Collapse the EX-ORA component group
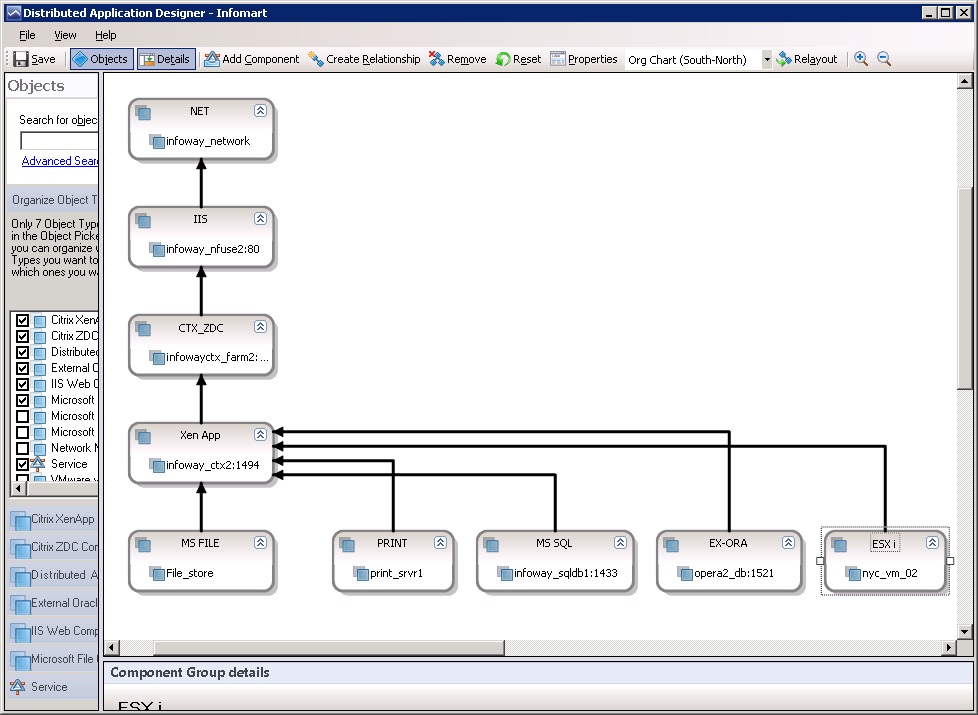This screenshot has width=978, height=715. [788, 542]
